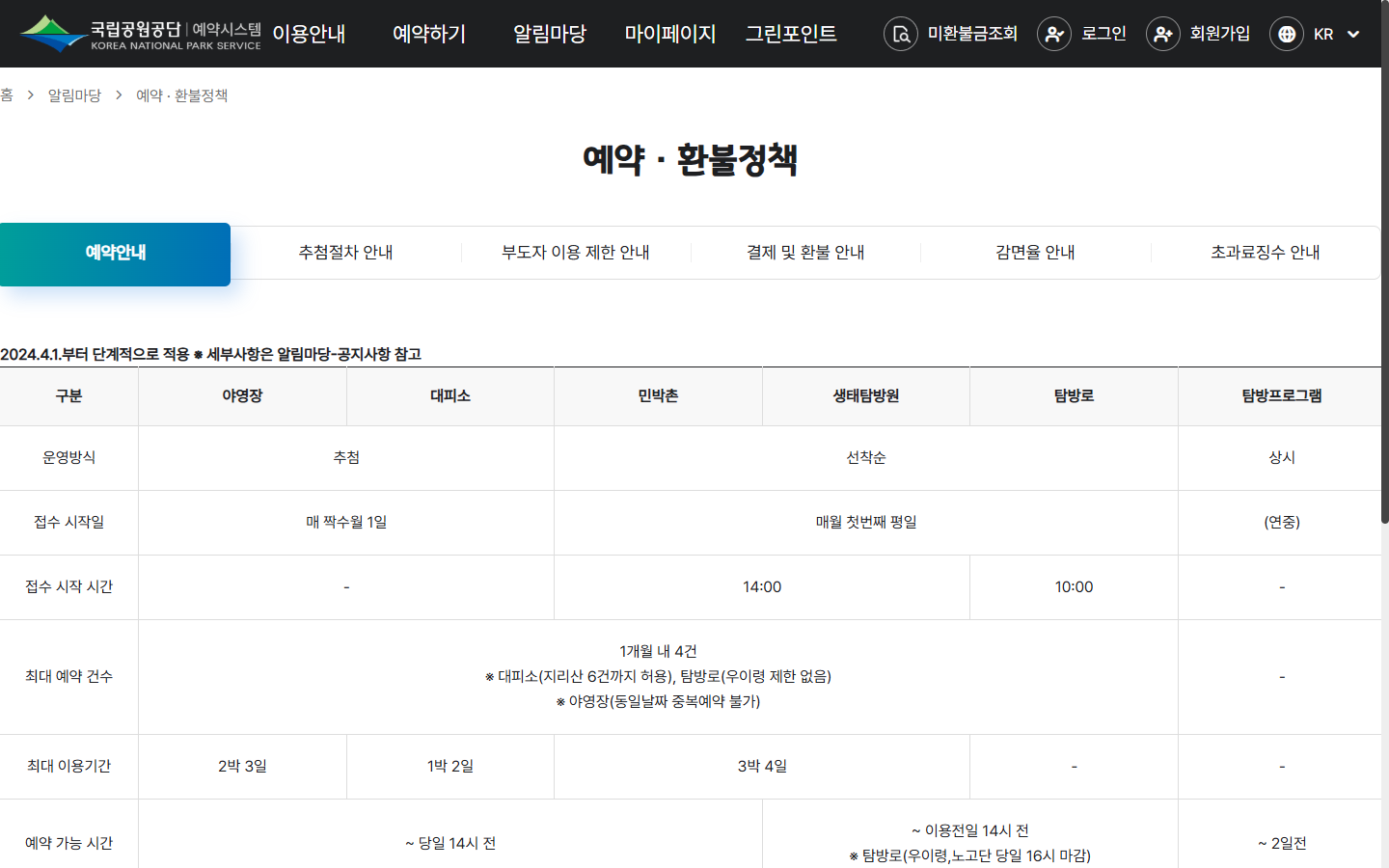
Task: Click the 매월 첫번째 평일 cell
Action: [x=866, y=523]
